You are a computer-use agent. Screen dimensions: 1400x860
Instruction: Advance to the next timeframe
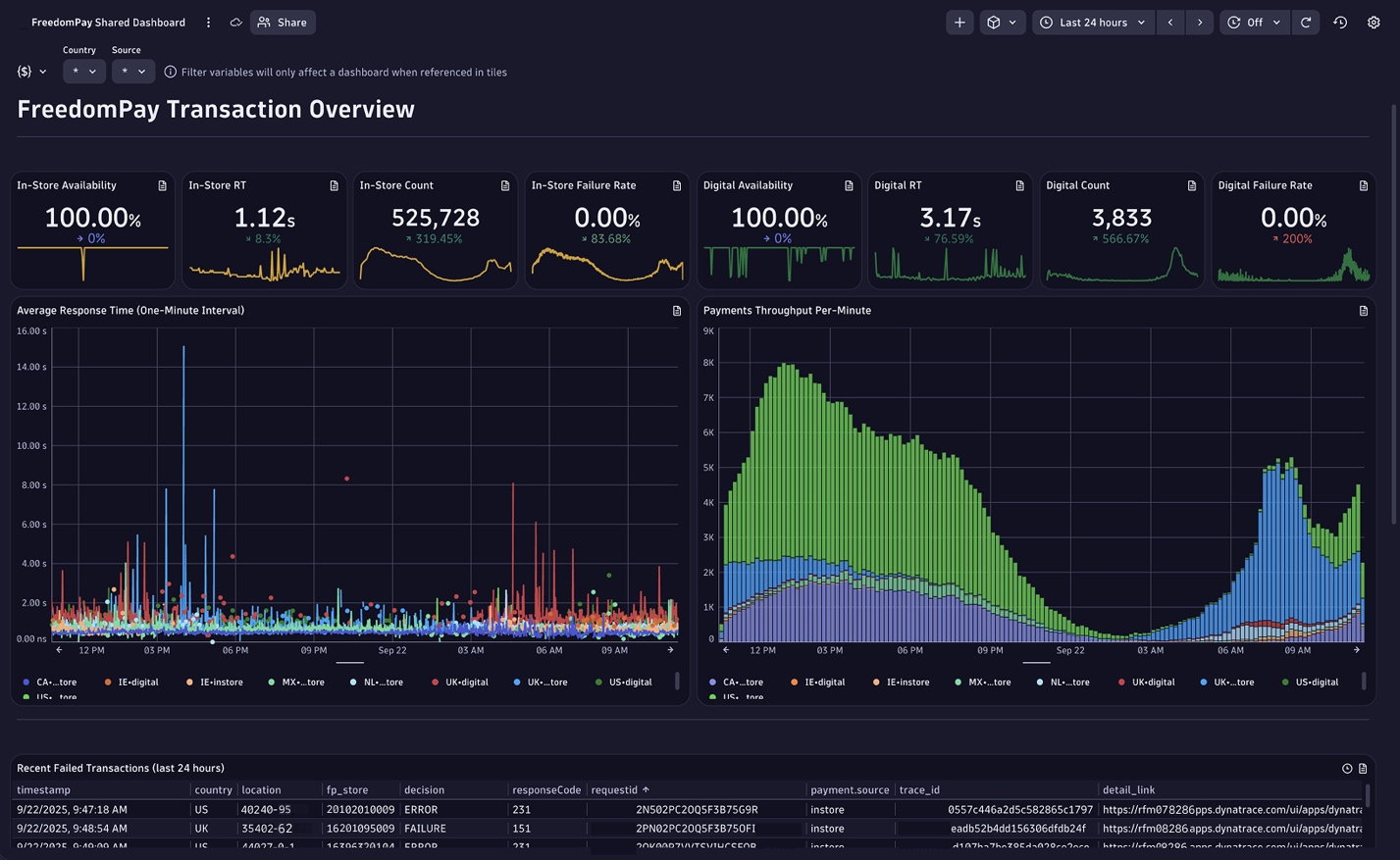(1199, 23)
